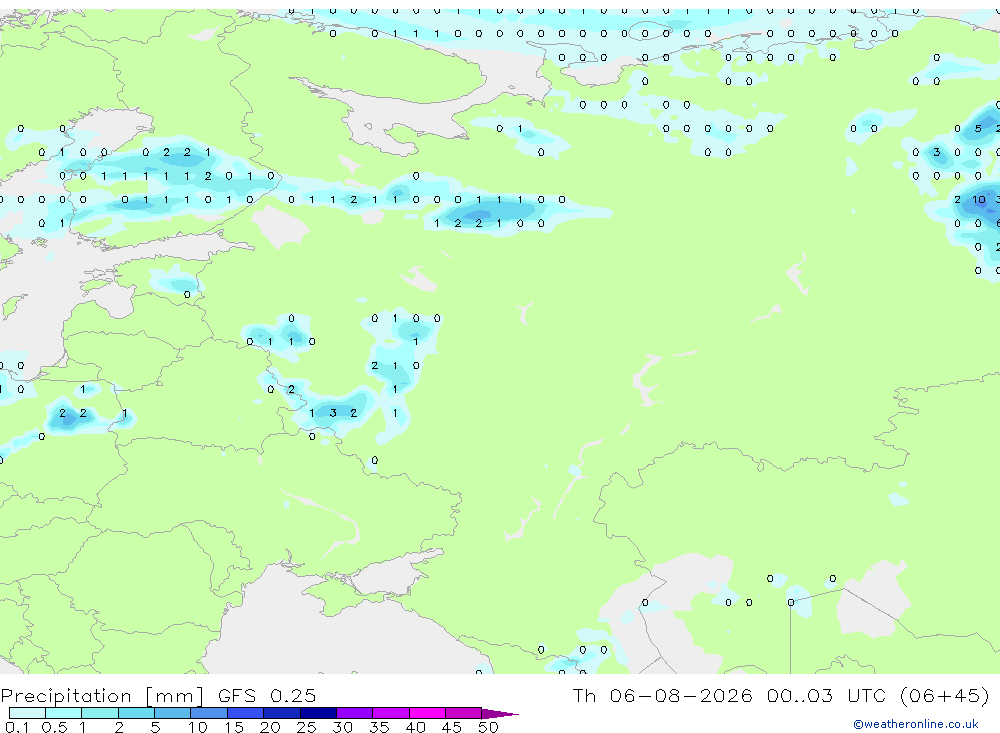The width and height of the screenshot is (1000, 733).
Task: Click the 0.5–1 mm legend color swatch
Action: coord(64,713)
